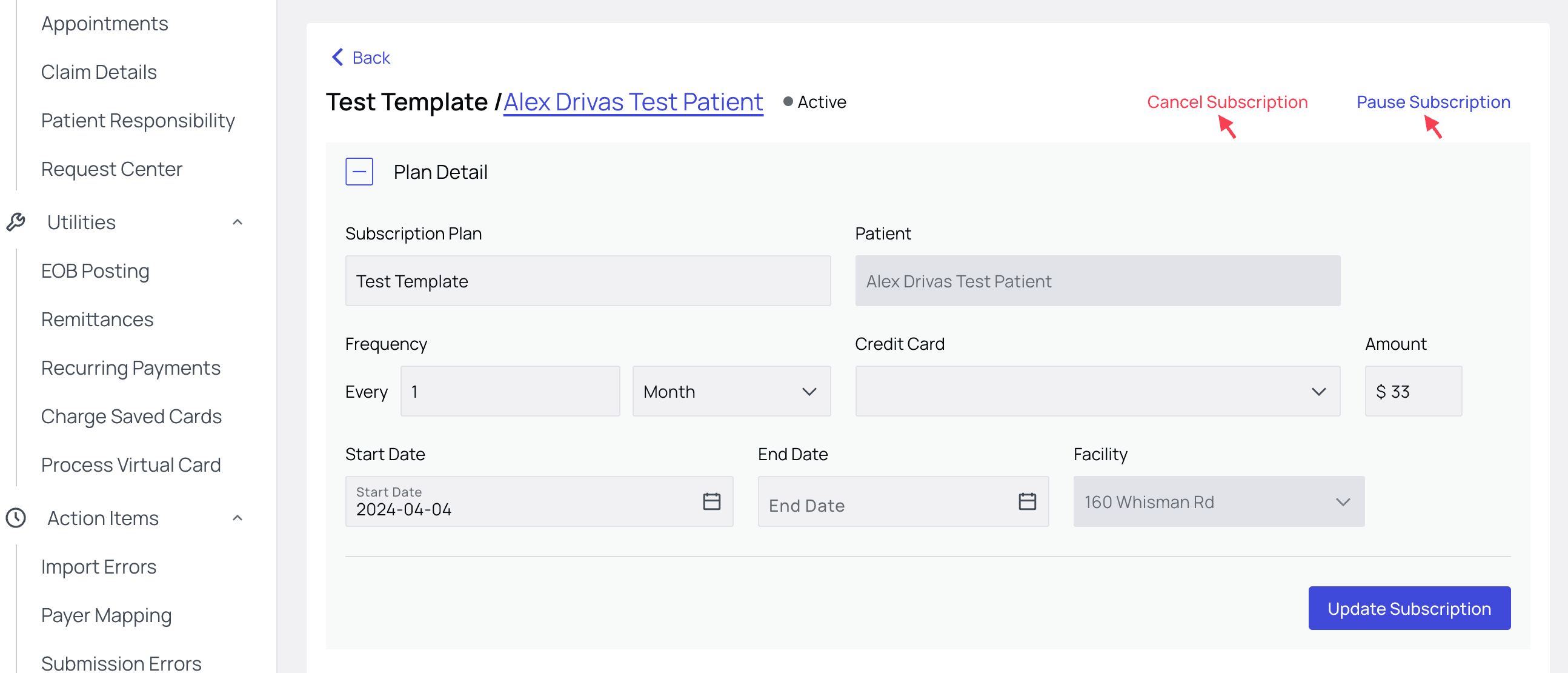This screenshot has height=673, width=1568.
Task: Click the Utilities wrench icon
Action: click(16, 223)
